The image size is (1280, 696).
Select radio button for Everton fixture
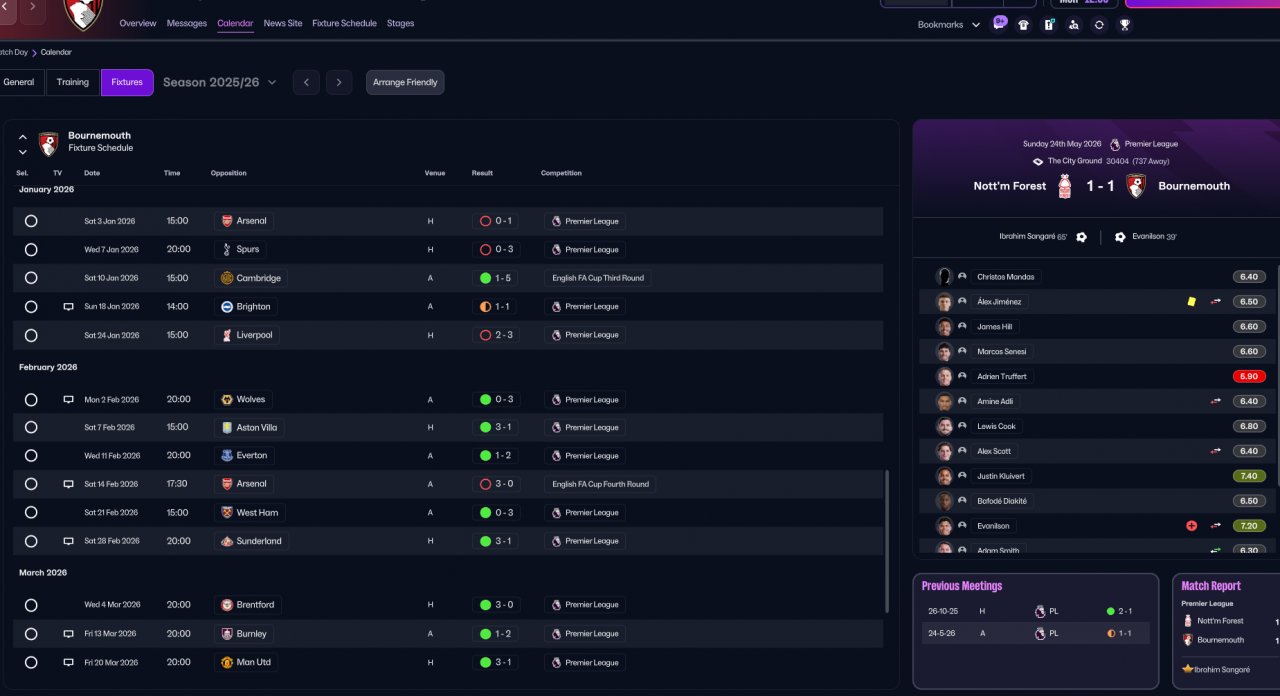pyautogui.click(x=31, y=455)
